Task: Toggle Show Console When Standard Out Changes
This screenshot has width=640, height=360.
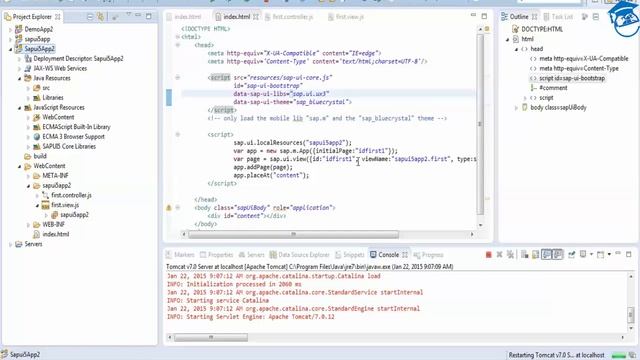Action: [x=547, y=255]
